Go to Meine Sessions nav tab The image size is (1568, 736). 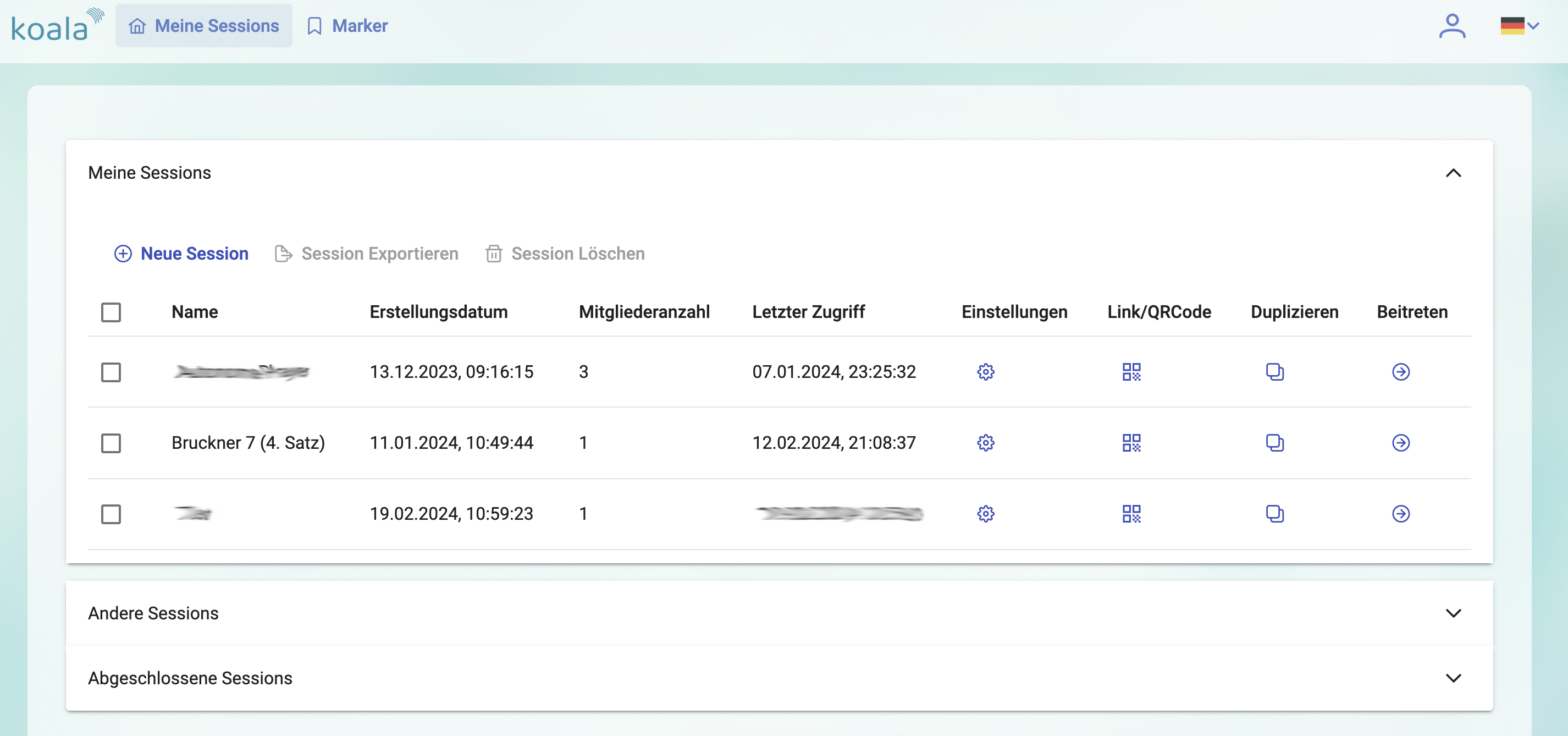point(204,25)
